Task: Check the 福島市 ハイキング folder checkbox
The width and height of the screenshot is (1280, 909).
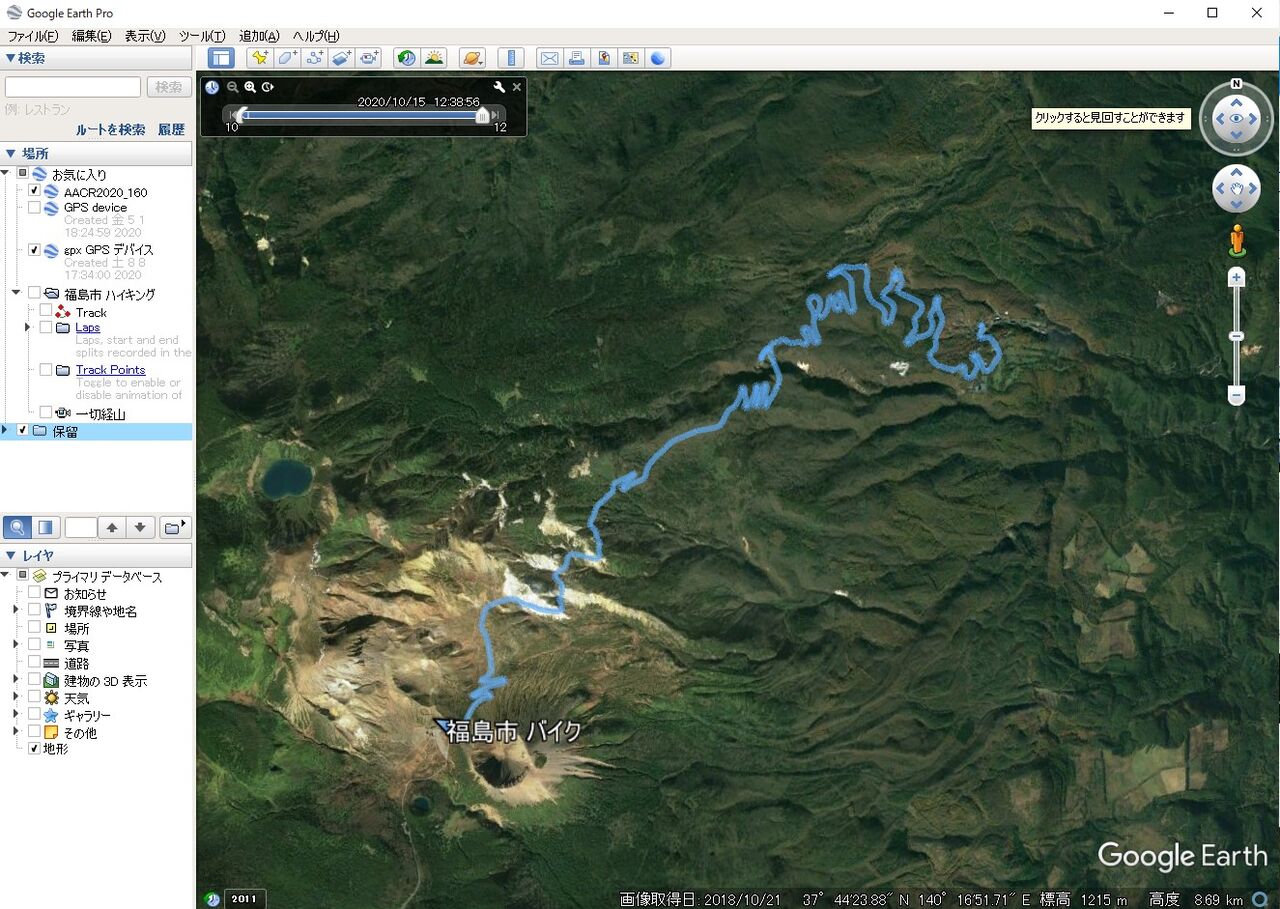Action: 34,293
